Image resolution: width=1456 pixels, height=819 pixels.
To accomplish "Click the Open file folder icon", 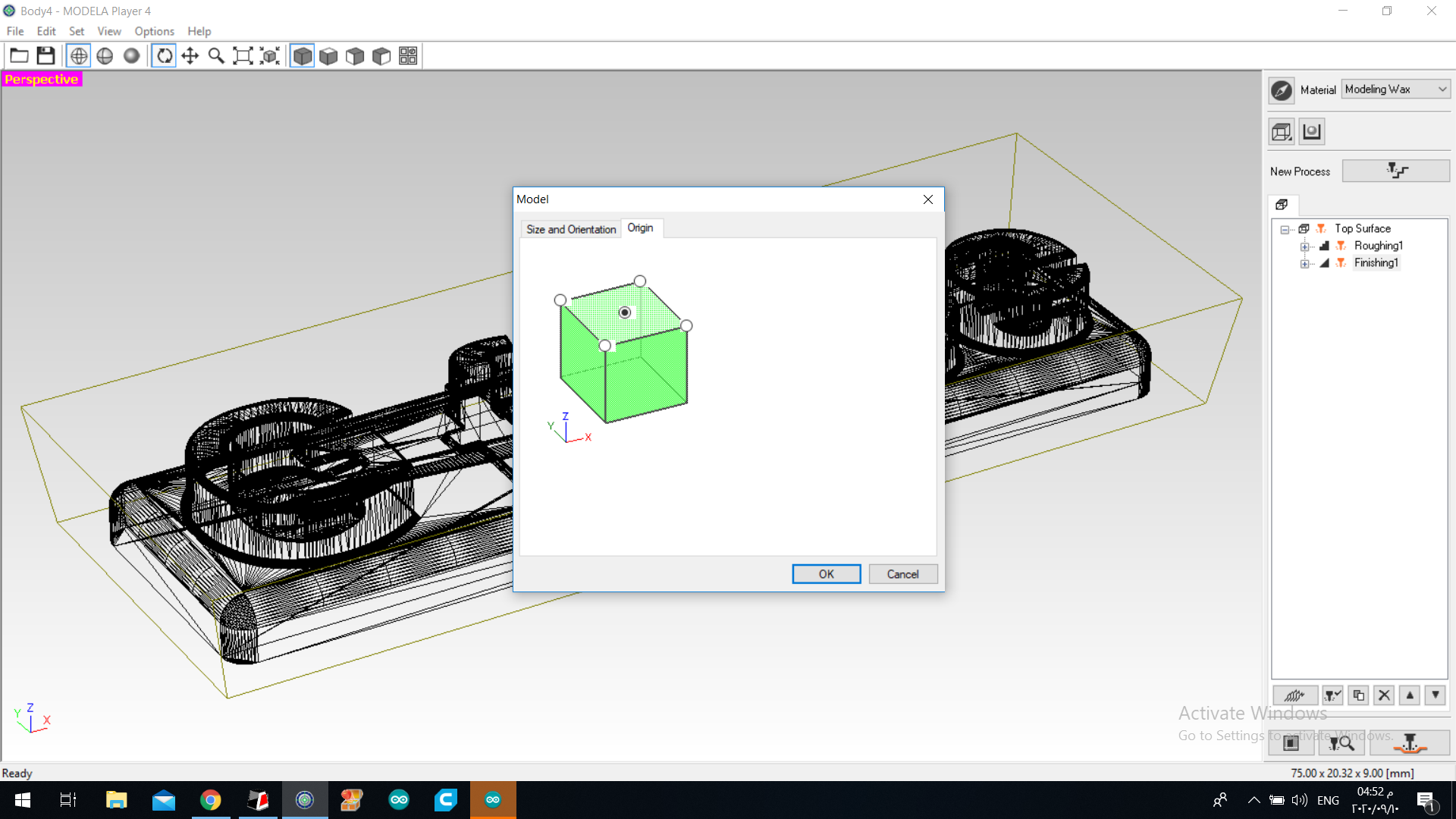I will [x=19, y=55].
